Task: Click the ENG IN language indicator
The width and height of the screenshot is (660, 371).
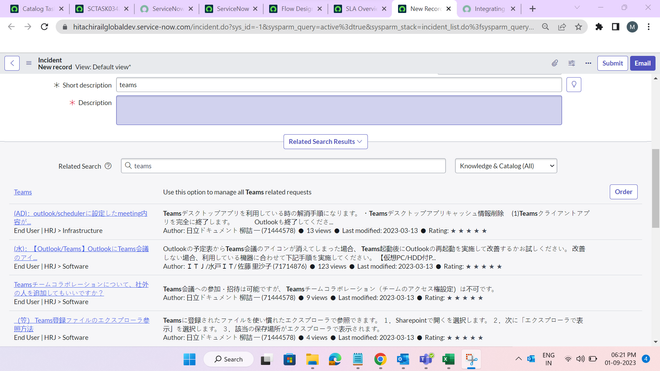Action: (548, 359)
